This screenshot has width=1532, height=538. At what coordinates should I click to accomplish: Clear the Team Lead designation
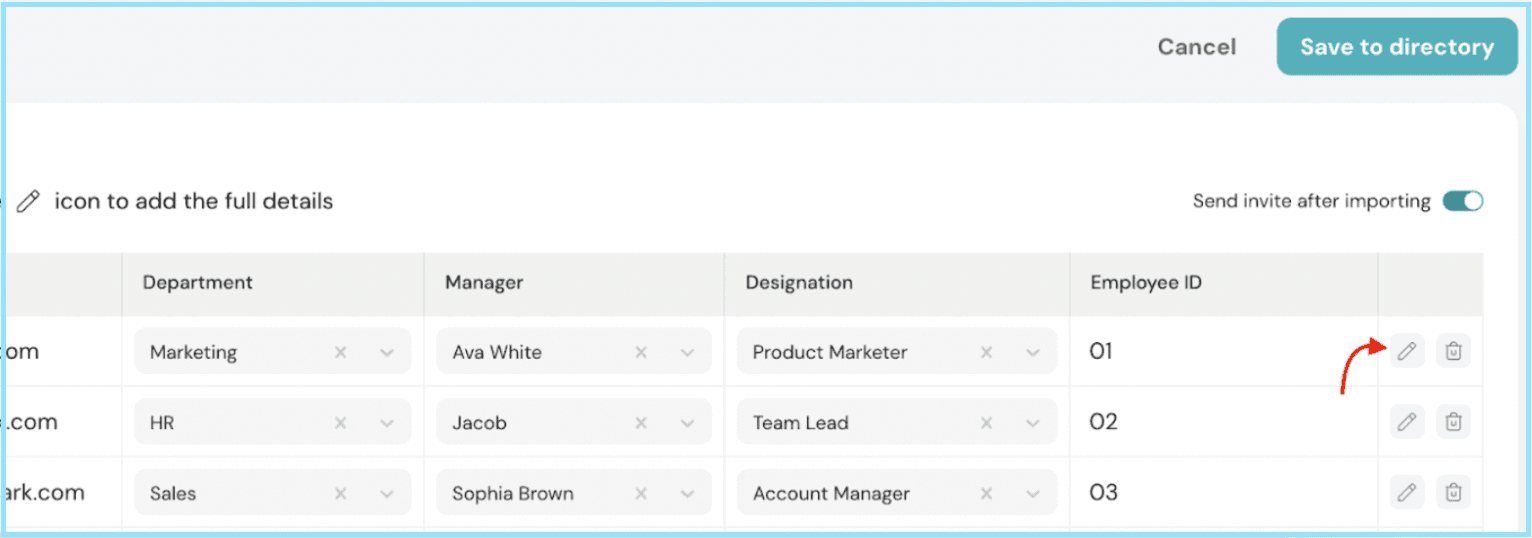(986, 423)
